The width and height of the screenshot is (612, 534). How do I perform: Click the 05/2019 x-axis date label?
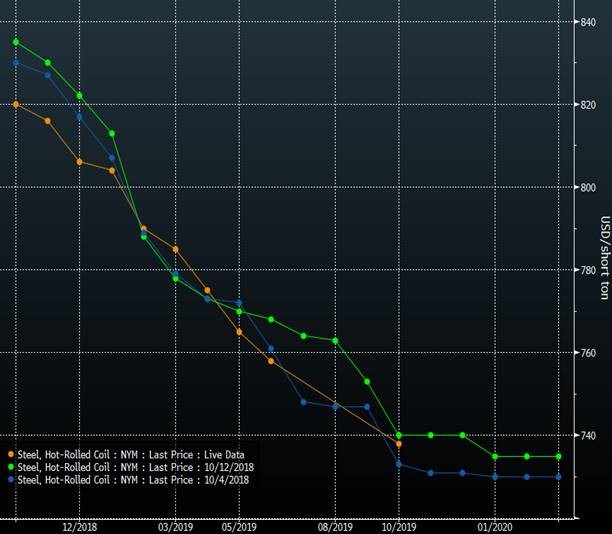tap(239, 526)
